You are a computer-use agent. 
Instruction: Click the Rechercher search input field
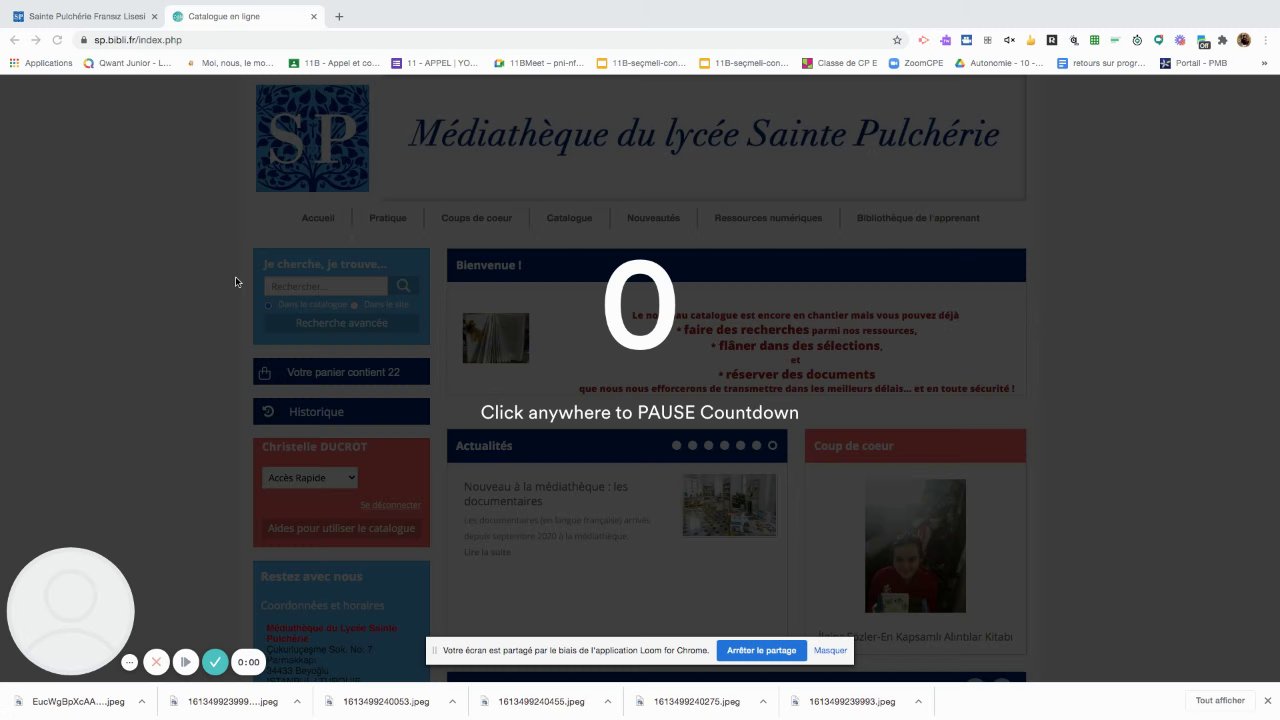325,286
